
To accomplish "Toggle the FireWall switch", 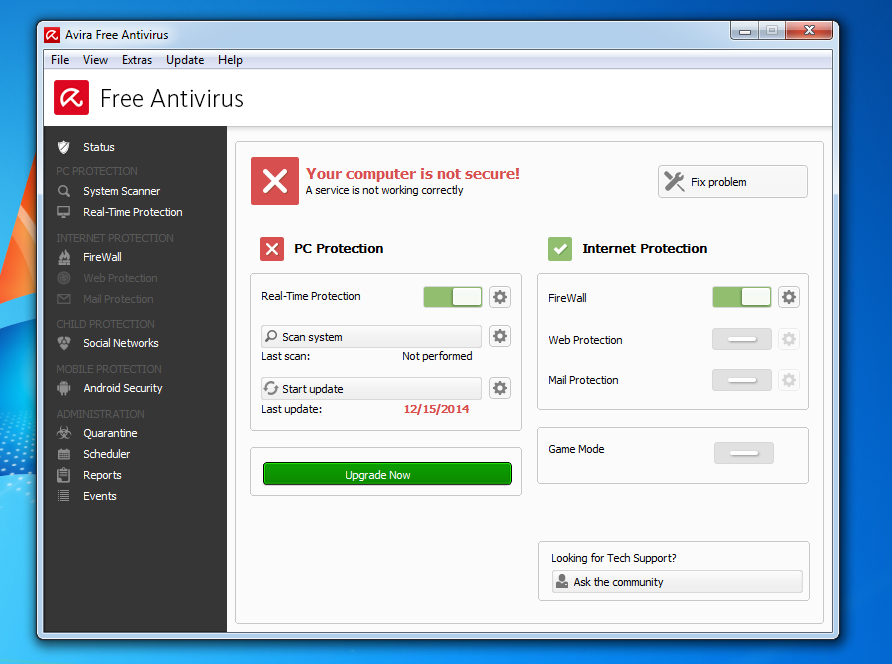I will pos(742,297).
